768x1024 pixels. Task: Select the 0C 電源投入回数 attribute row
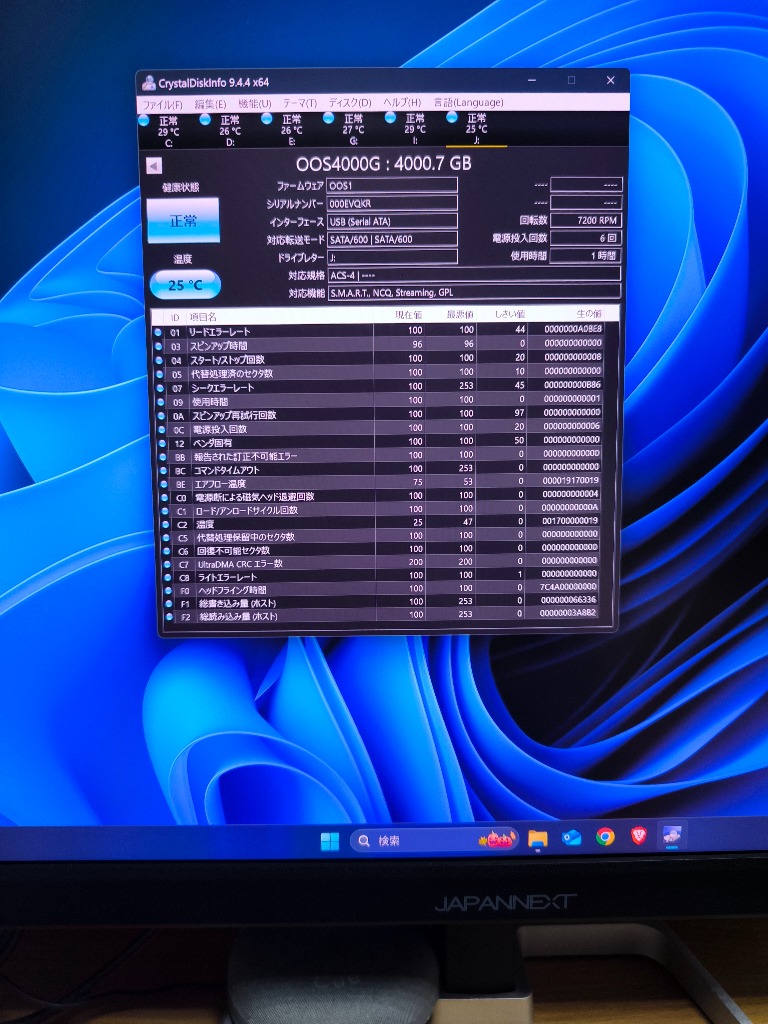pyautogui.click(x=379, y=428)
